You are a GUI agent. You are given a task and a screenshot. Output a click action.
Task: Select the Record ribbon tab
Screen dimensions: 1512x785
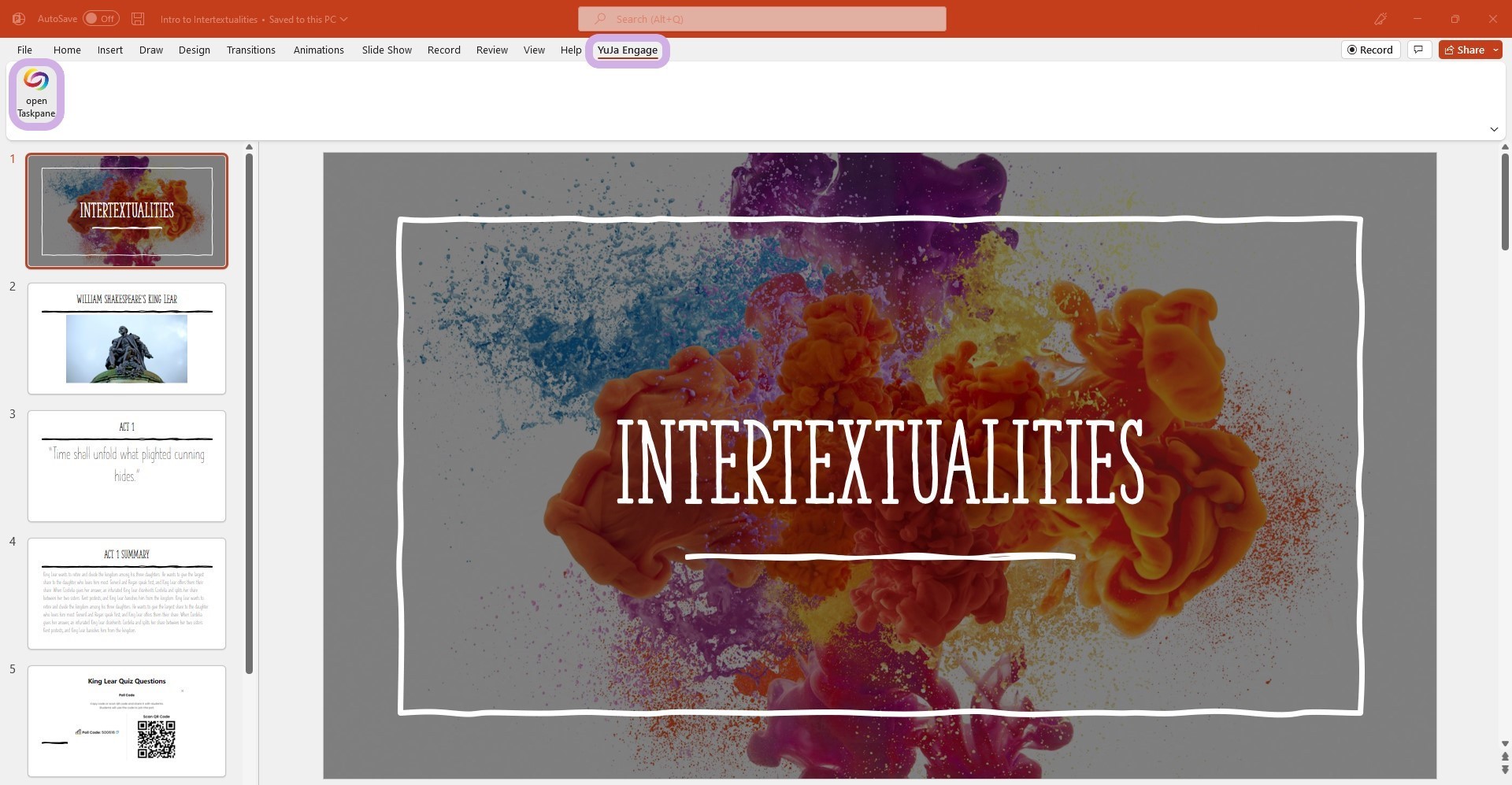444,50
